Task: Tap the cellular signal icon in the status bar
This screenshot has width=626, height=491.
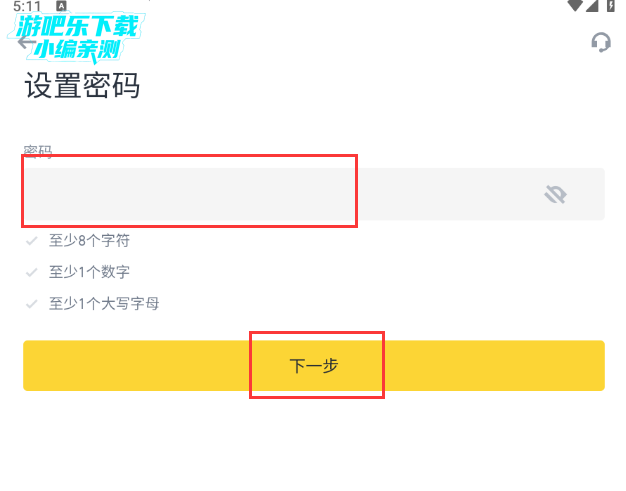Action: tap(592, 6)
